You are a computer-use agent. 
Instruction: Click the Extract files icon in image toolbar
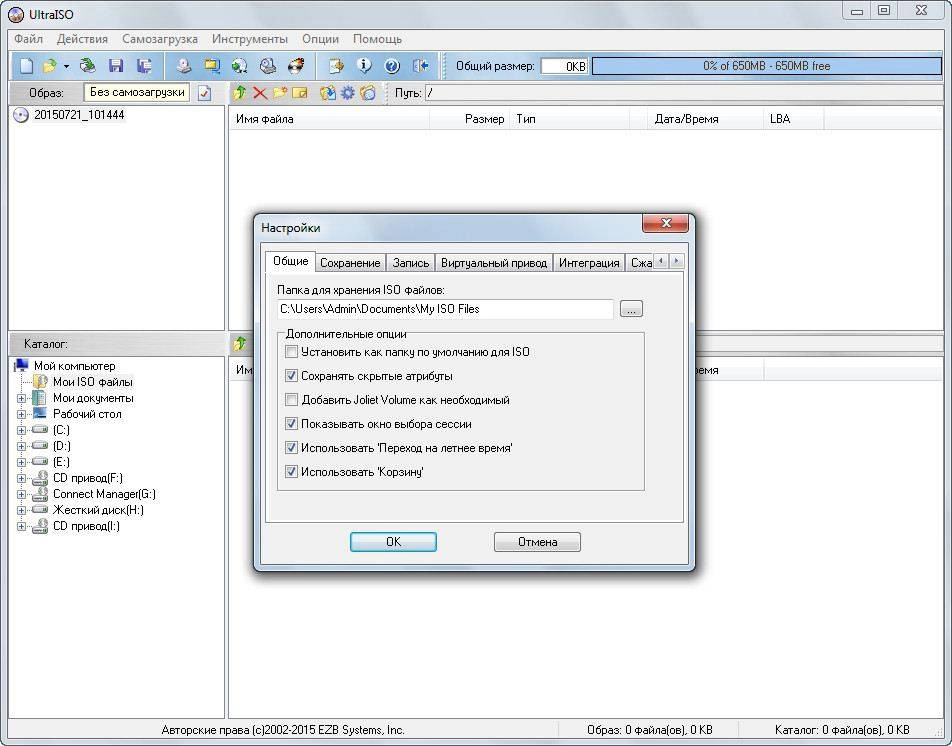(x=328, y=93)
